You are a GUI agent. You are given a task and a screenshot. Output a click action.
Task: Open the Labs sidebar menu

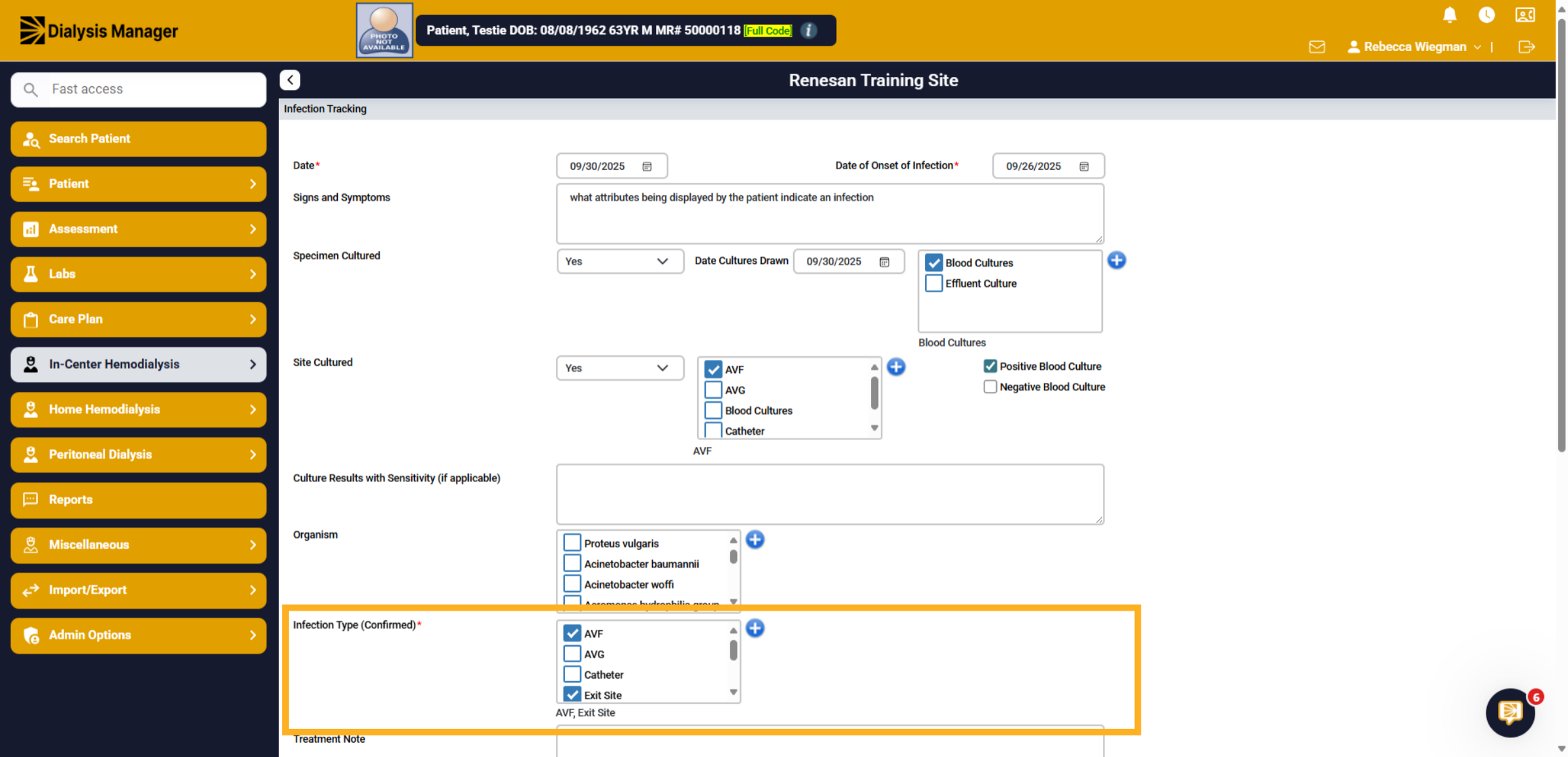[x=139, y=274]
